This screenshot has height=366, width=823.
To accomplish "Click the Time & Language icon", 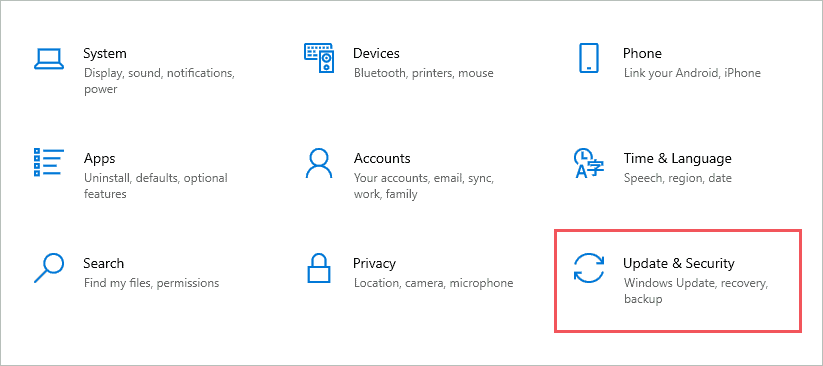I will (x=589, y=163).
